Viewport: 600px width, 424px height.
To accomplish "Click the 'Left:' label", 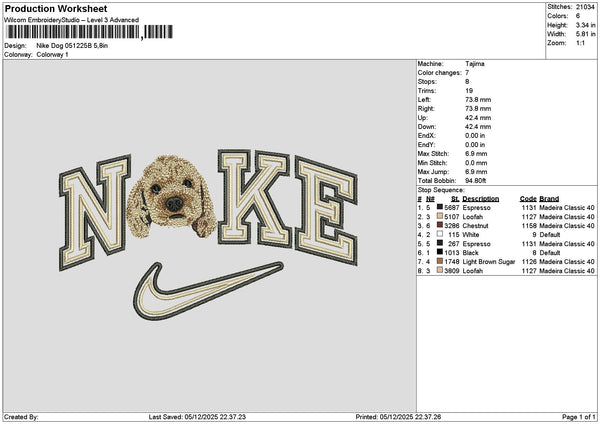I will (x=424, y=99).
